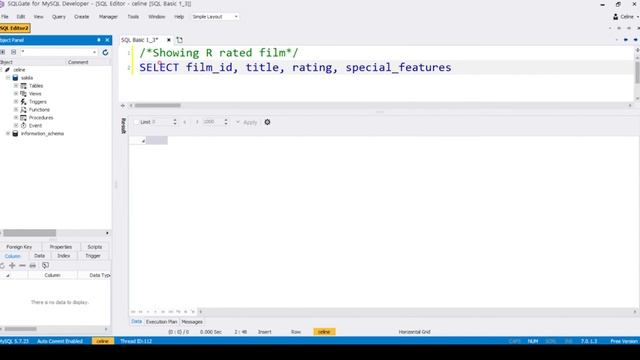Image resolution: width=640 pixels, height=360 pixels.
Task: Click the column search icon
Action: 45,265
